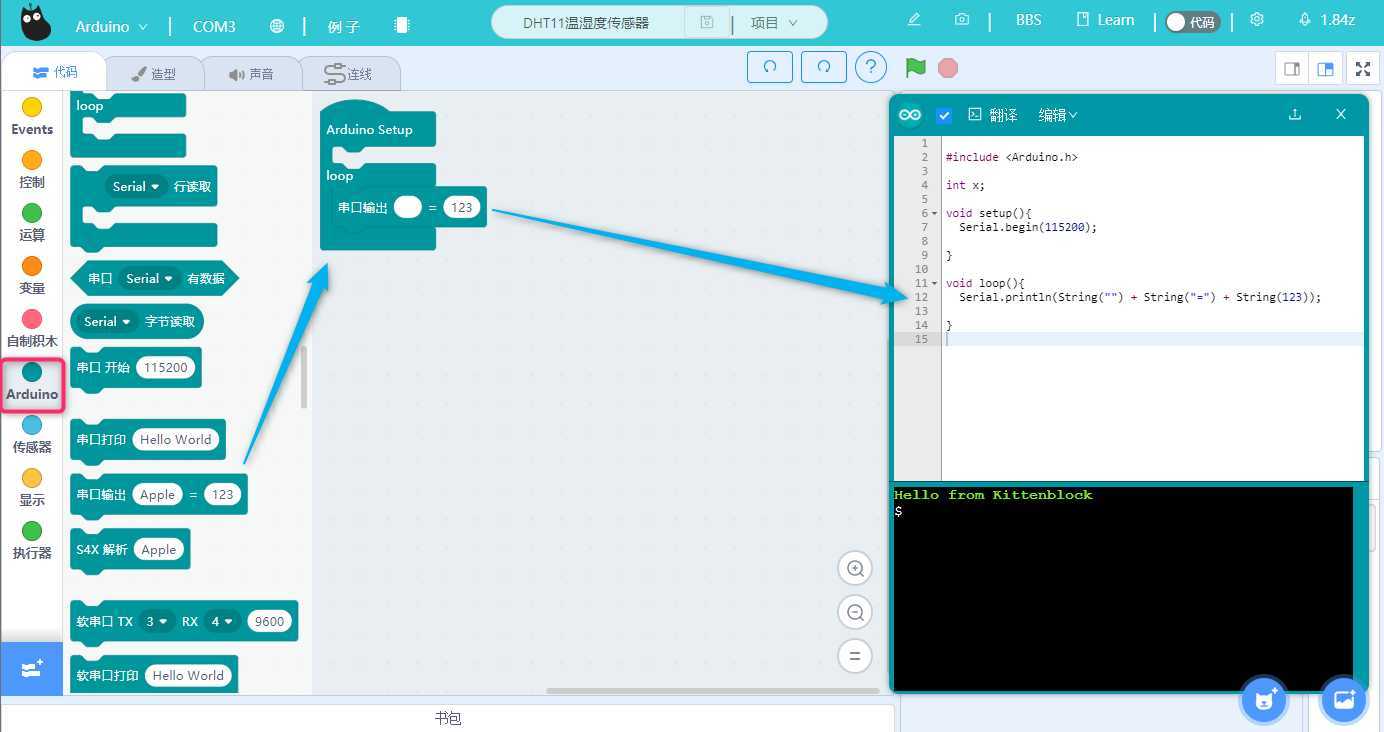Select the 自制积木 custom blocks category
The image size is (1384, 732).
tap(32, 329)
